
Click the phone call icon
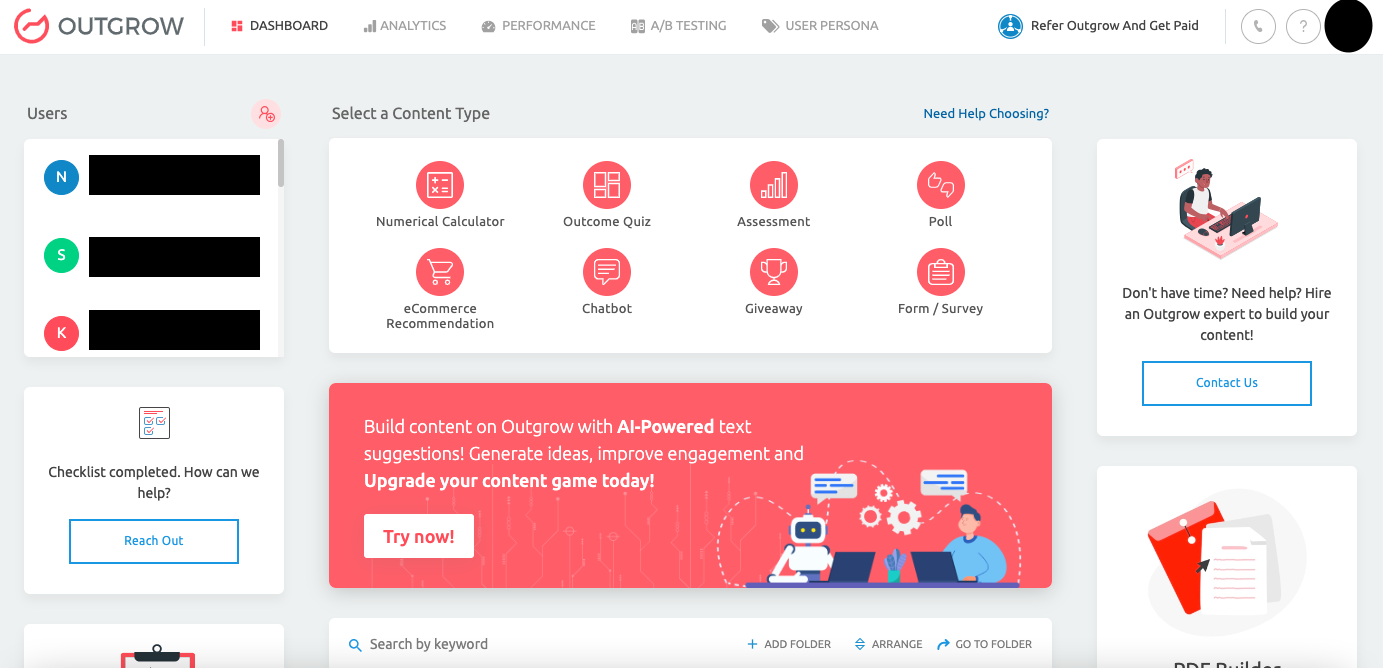coord(1258,27)
